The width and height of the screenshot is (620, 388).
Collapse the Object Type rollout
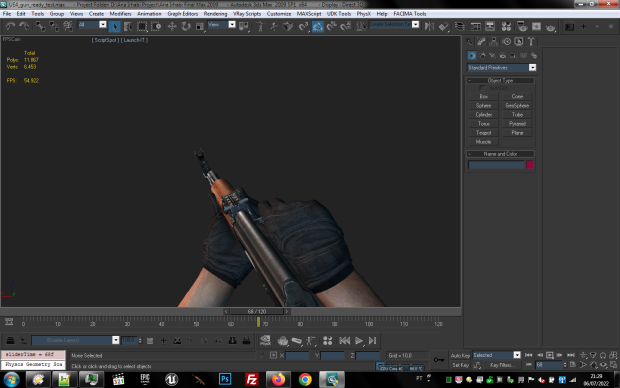[x=500, y=80]
